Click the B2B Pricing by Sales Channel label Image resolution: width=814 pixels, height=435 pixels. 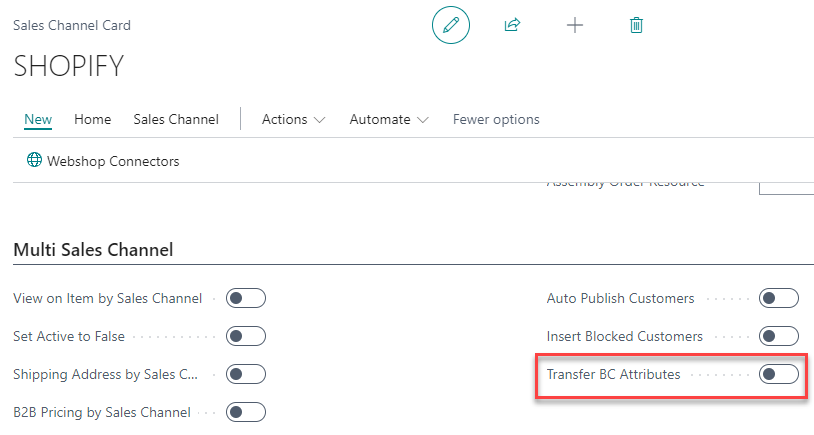[102, 412]
